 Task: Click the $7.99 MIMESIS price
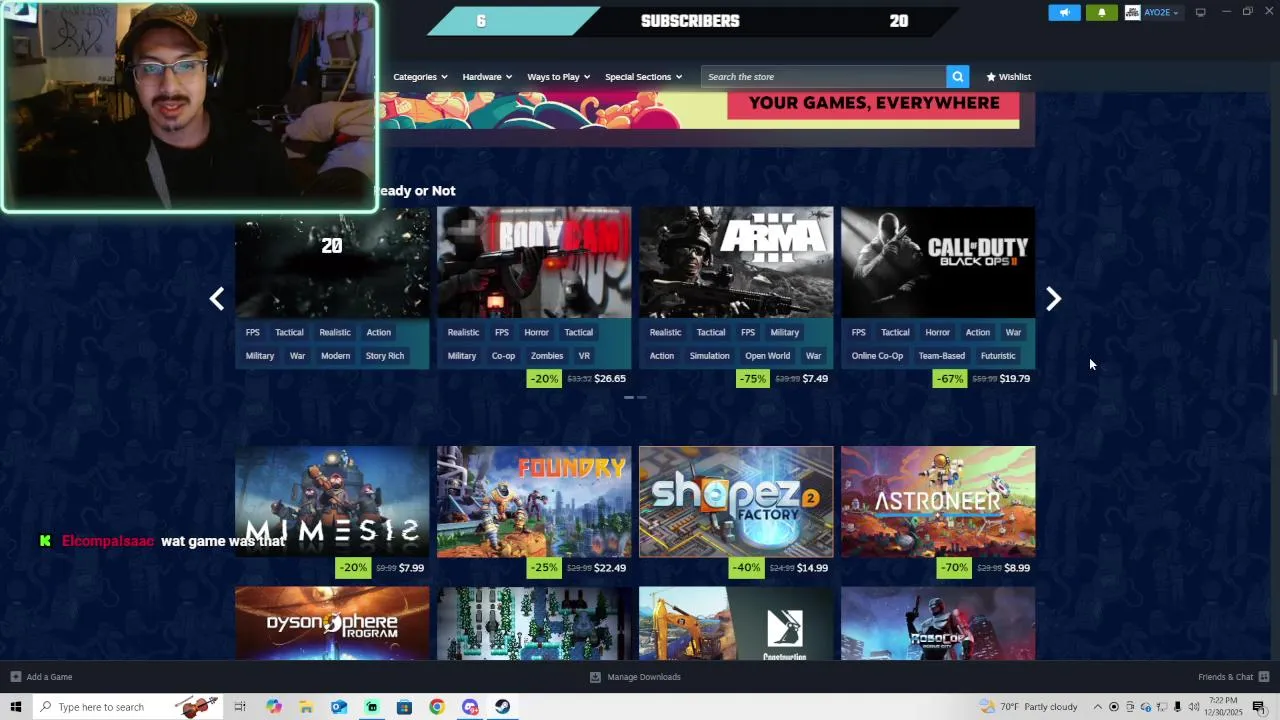pyautogui.click(x=411, y=568)
